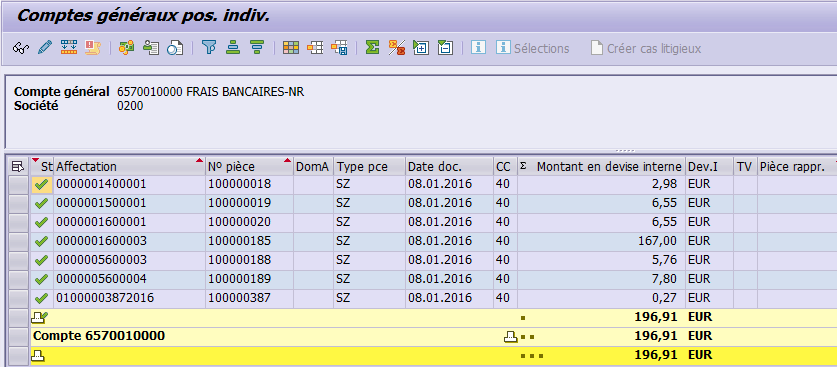837x367 pixels.
Task: Select row selector for document 100000185
Action: coord(19,241)
